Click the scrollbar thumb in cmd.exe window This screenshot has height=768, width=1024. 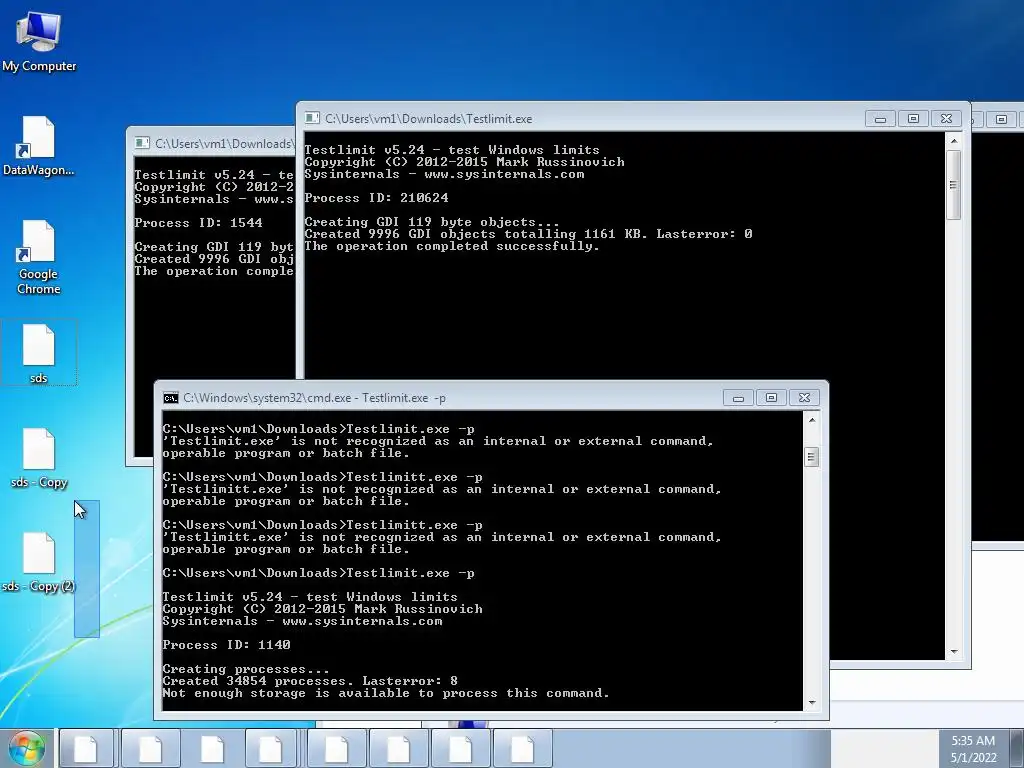click(812, 456)
